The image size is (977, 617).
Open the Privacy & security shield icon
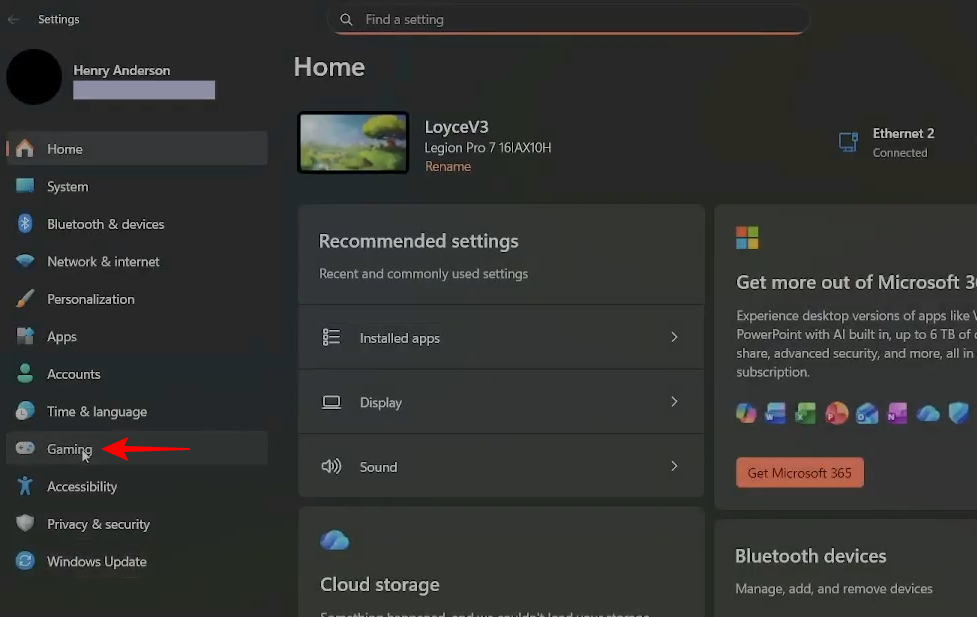[25, 524]
